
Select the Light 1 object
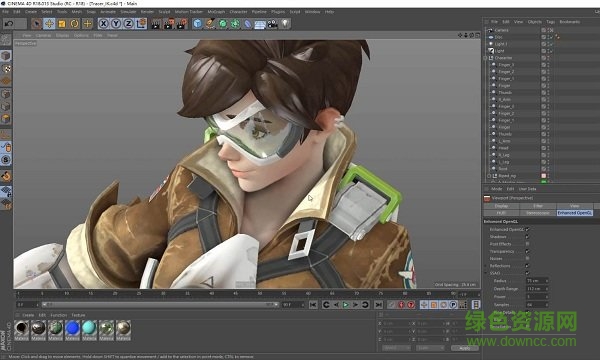pyautogui.click(x=501, y=44)
